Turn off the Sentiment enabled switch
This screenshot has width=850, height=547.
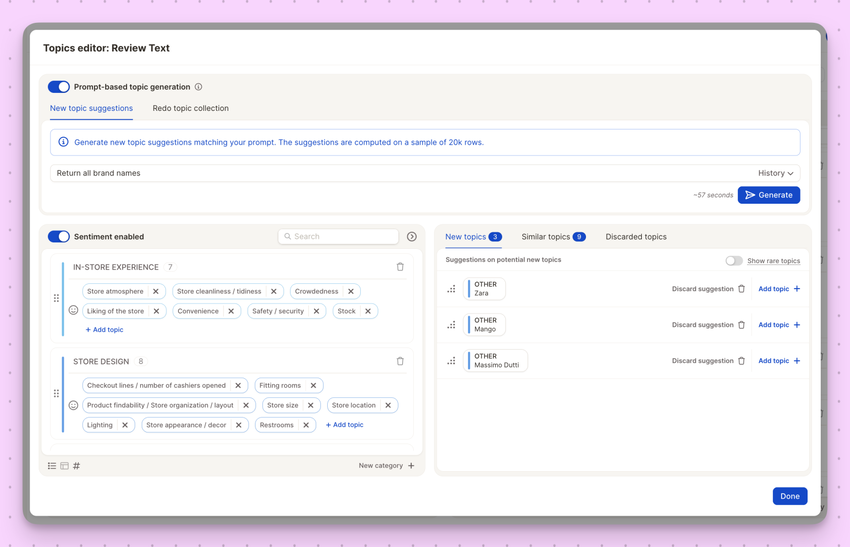point(59,237)
